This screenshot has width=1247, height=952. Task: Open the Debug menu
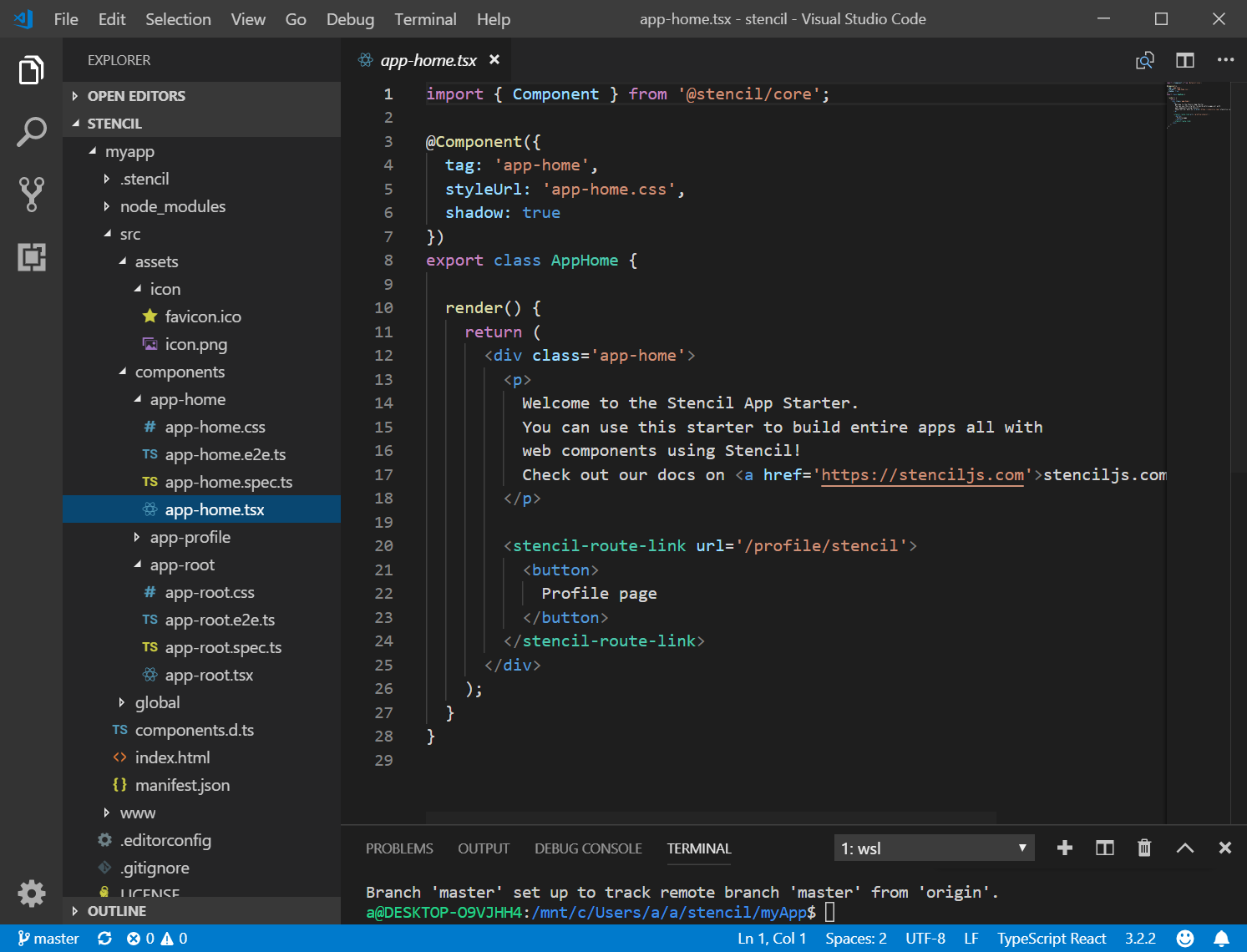350,19
